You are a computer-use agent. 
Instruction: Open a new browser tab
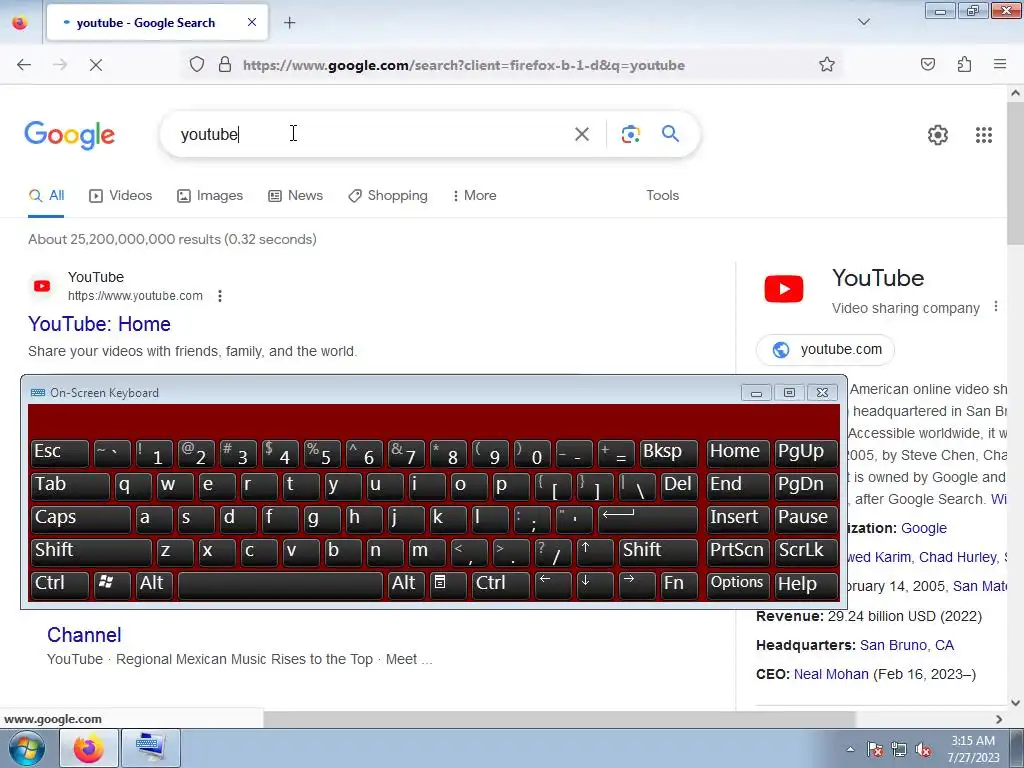coord(289,23)
